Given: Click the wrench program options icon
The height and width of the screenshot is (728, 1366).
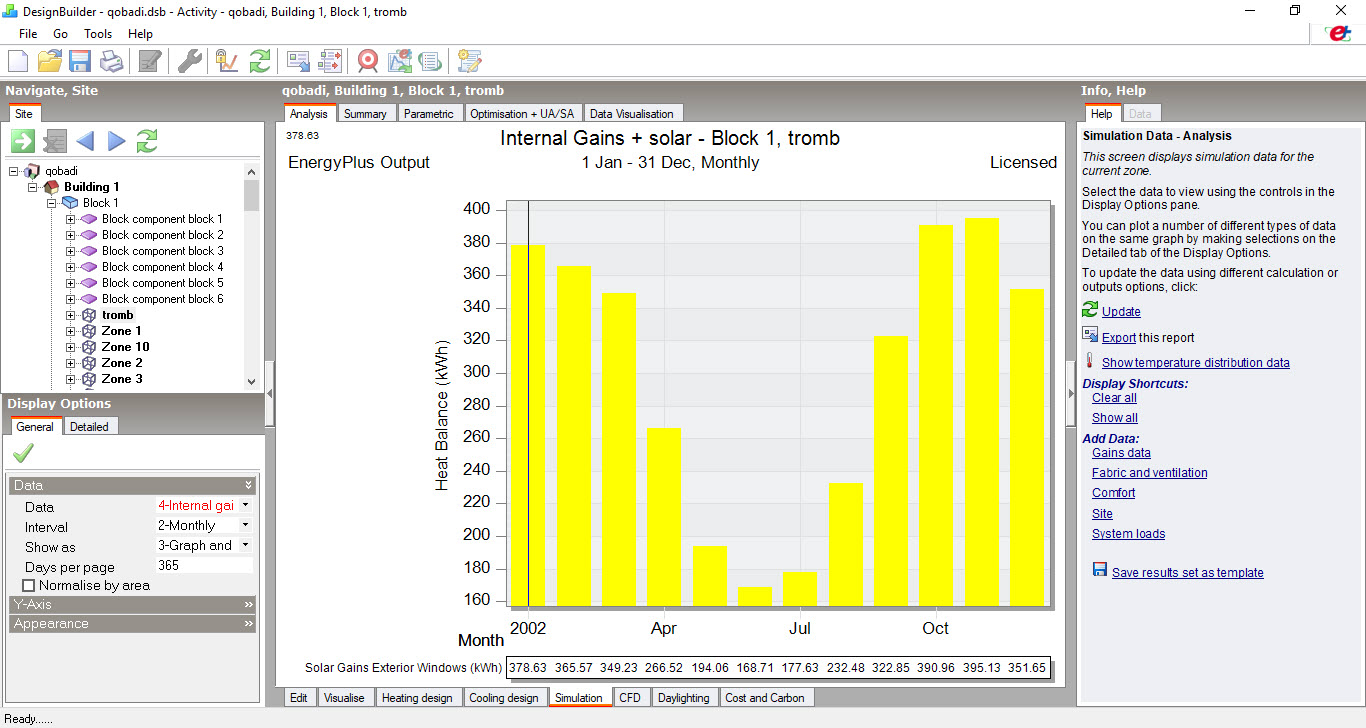Looking at the screenshot, I should [x=190, y=61].
